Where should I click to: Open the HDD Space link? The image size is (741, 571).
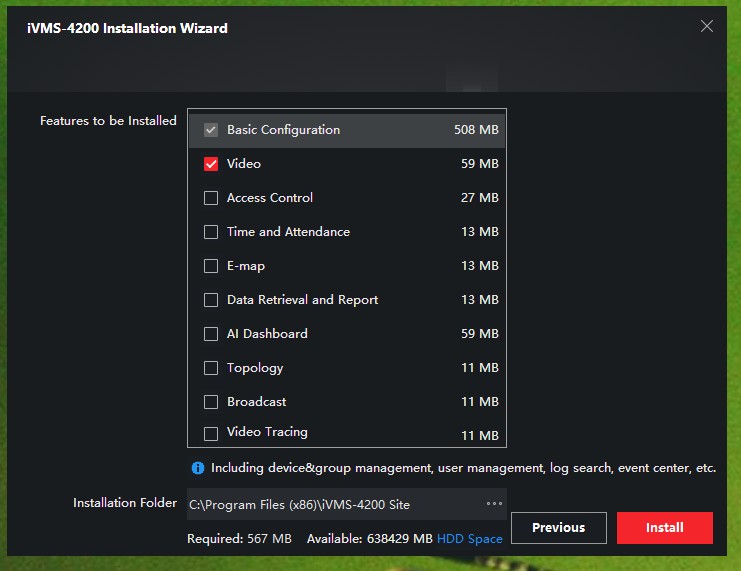[x=469, y=539]
